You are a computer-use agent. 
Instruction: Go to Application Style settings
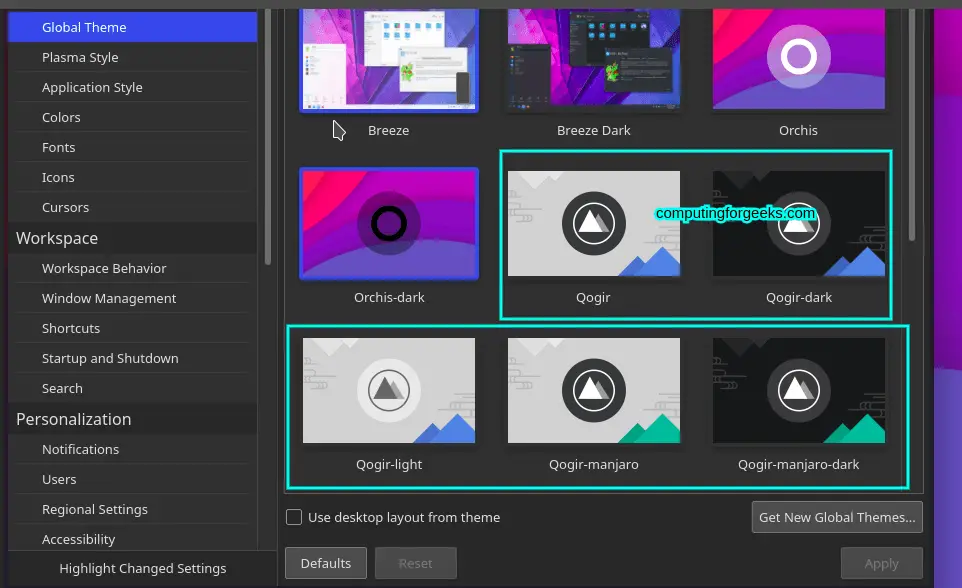[x=133, y=87]
